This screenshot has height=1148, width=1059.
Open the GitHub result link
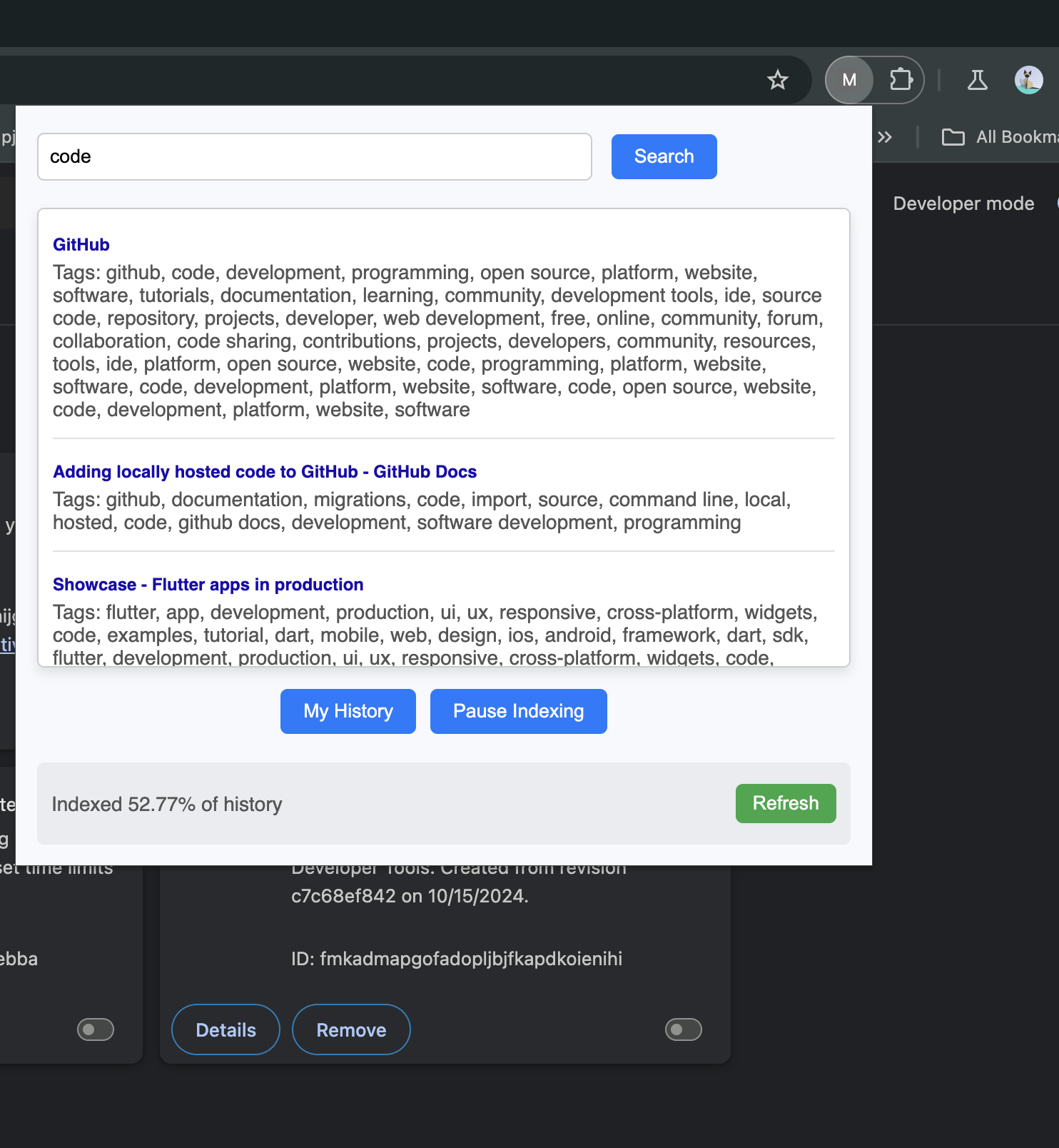81,245
